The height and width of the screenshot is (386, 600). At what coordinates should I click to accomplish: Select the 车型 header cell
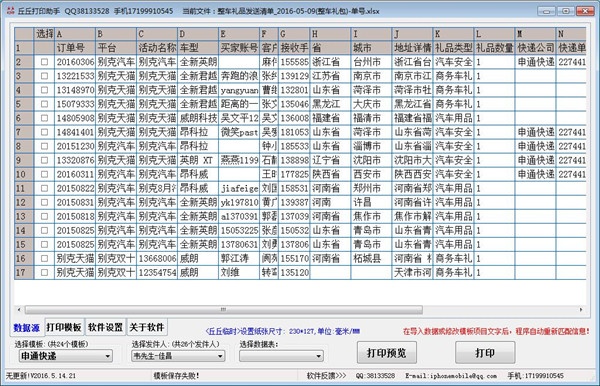click(x=198, y=48)
